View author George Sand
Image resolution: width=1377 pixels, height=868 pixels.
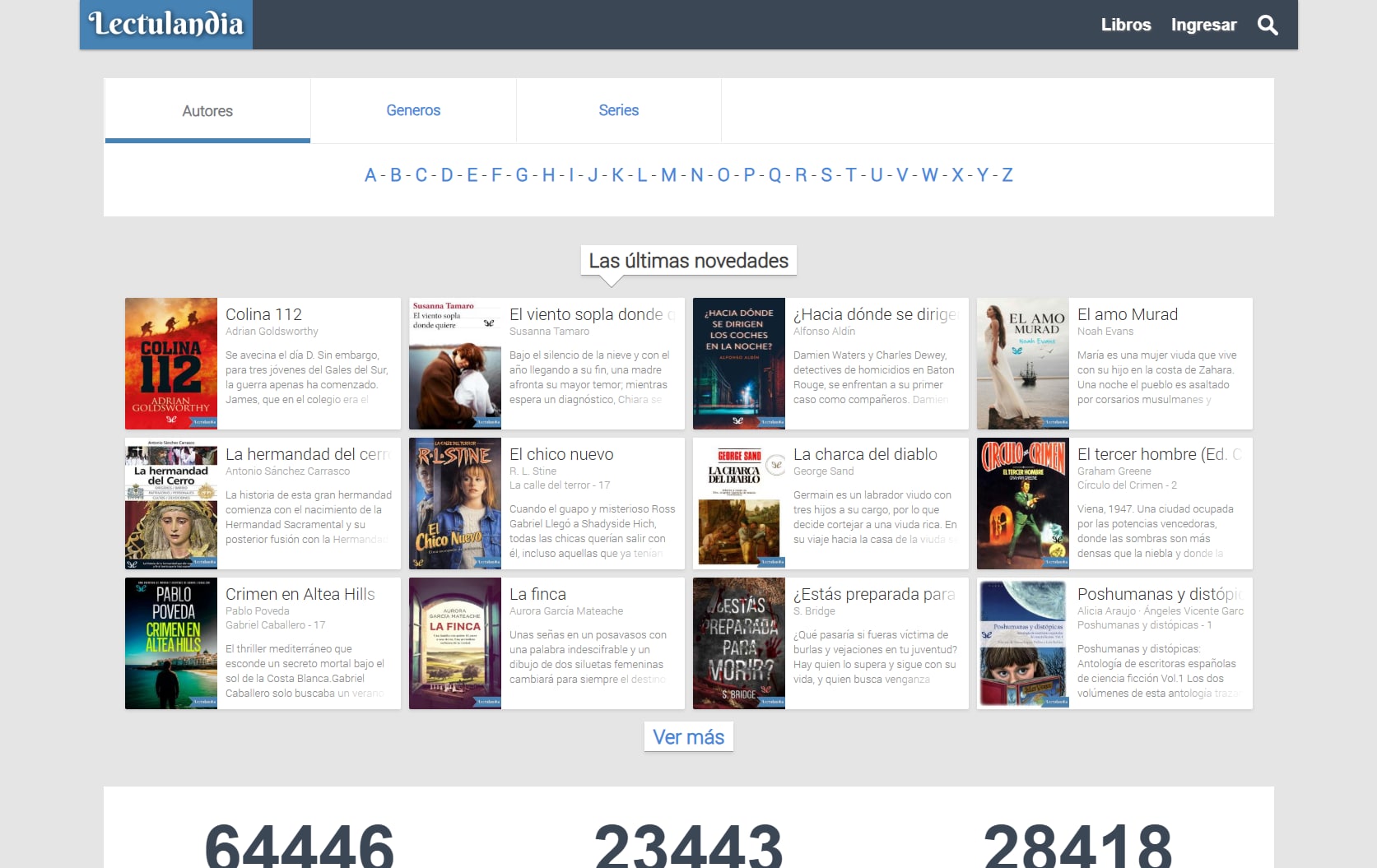[823, 471]
